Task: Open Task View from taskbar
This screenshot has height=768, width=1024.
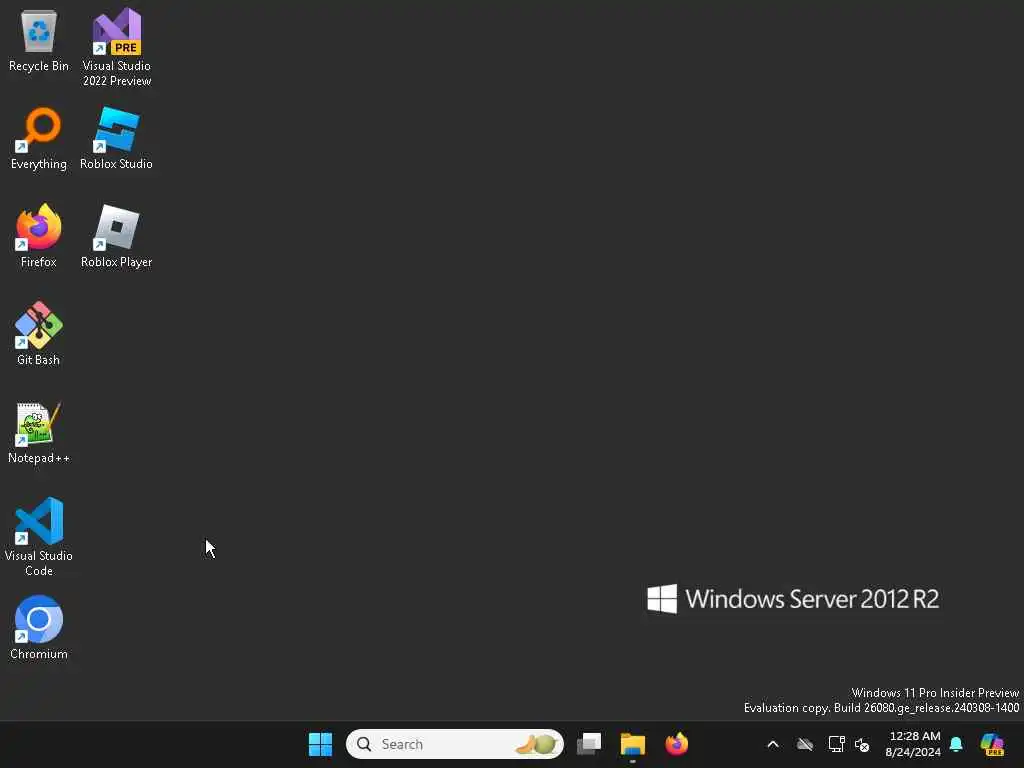Action: click(589, 744)
